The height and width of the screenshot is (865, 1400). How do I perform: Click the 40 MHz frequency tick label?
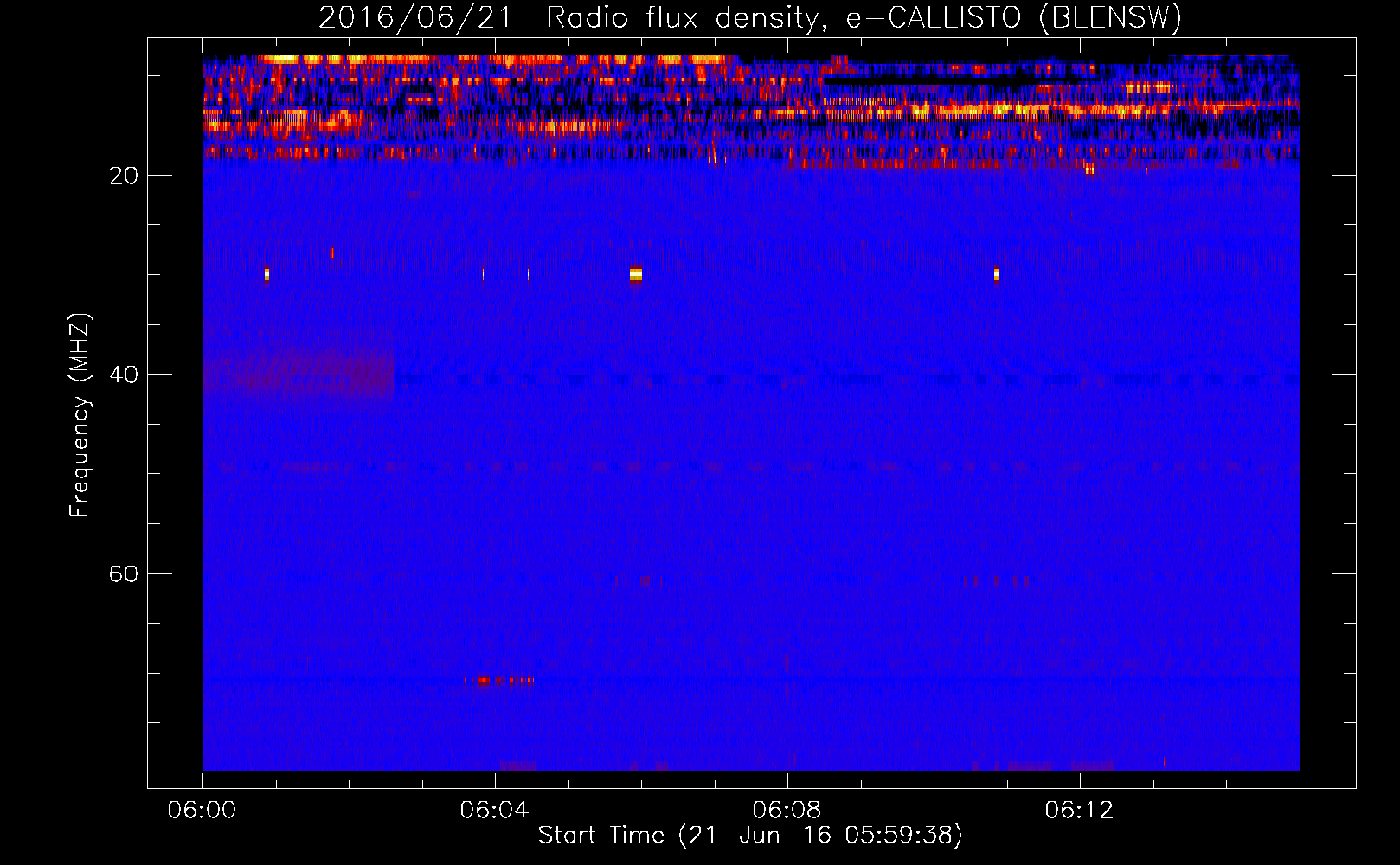(124, 375)
